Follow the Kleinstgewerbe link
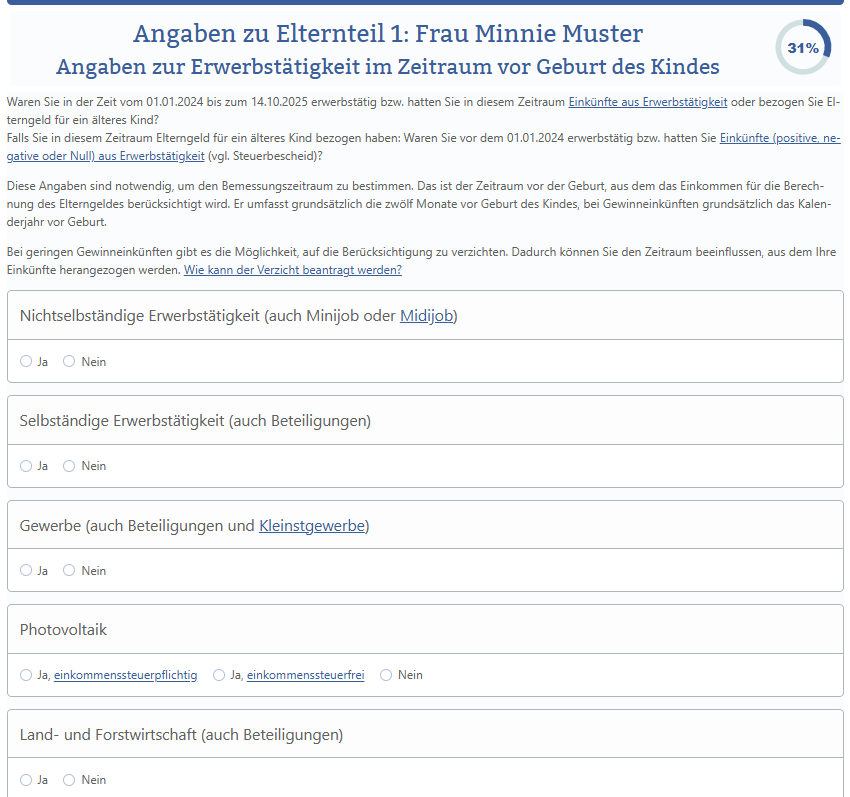The width and height of the screenshot is (850, 797). (x=312, y=525)
